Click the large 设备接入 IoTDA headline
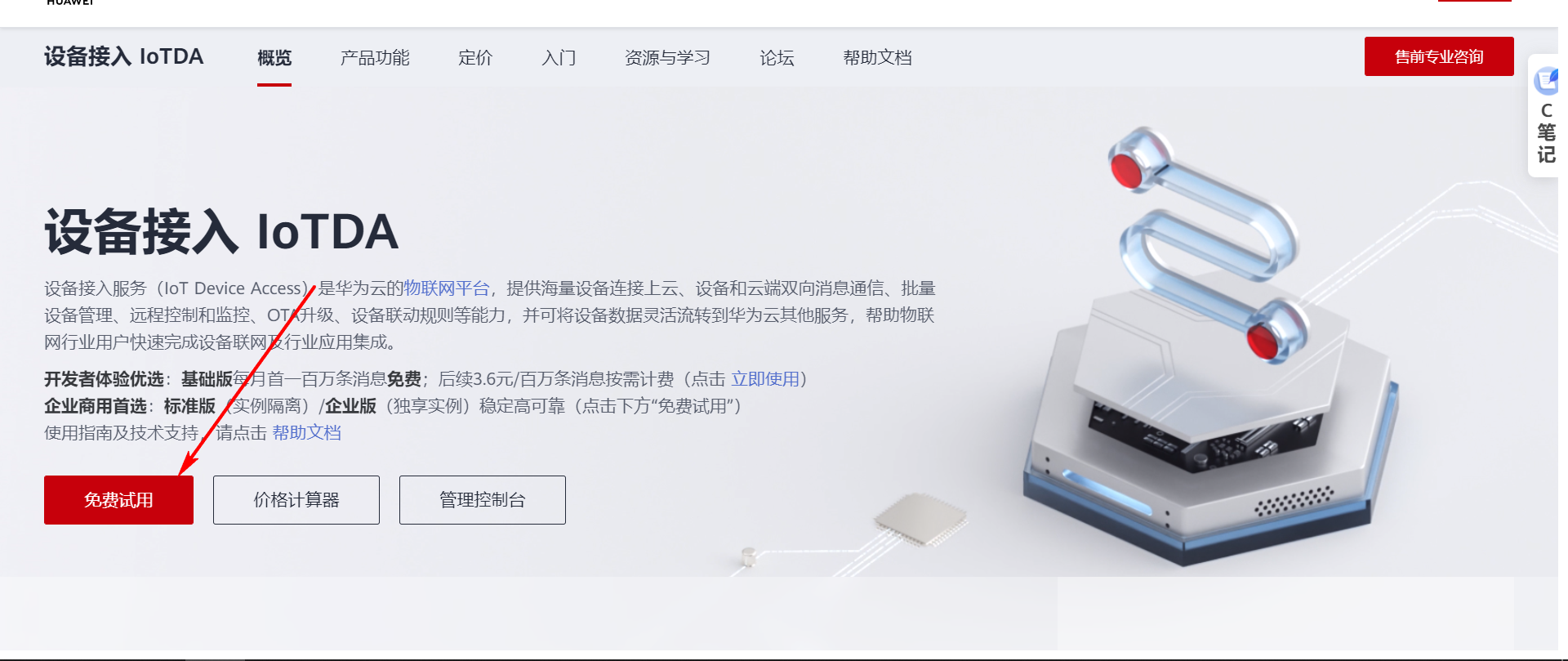Screen dimensions: 1568x661 pos(221,231)
